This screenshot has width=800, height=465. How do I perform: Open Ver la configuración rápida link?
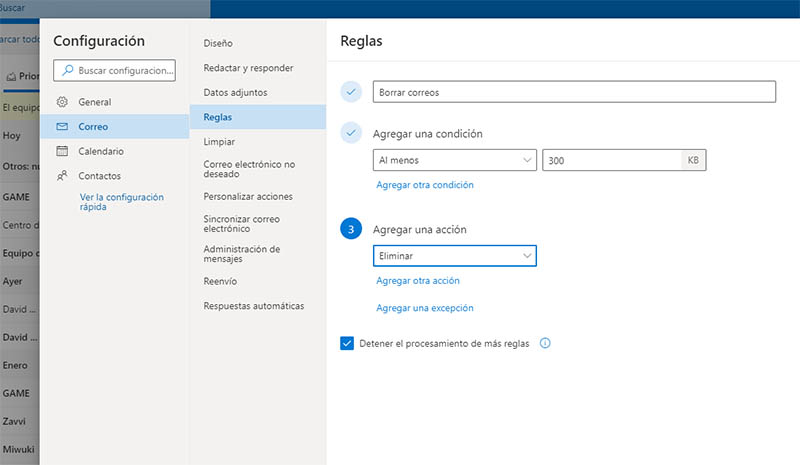click(x=121, y=202)
